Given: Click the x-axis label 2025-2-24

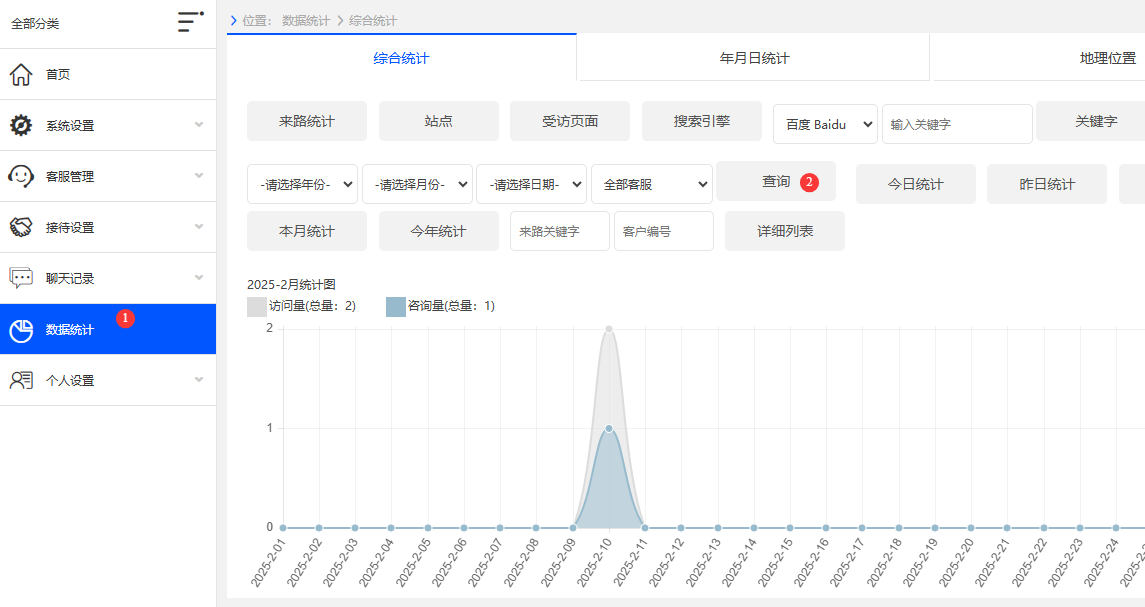Looking at the screenshot, I should pos(1100,562).
